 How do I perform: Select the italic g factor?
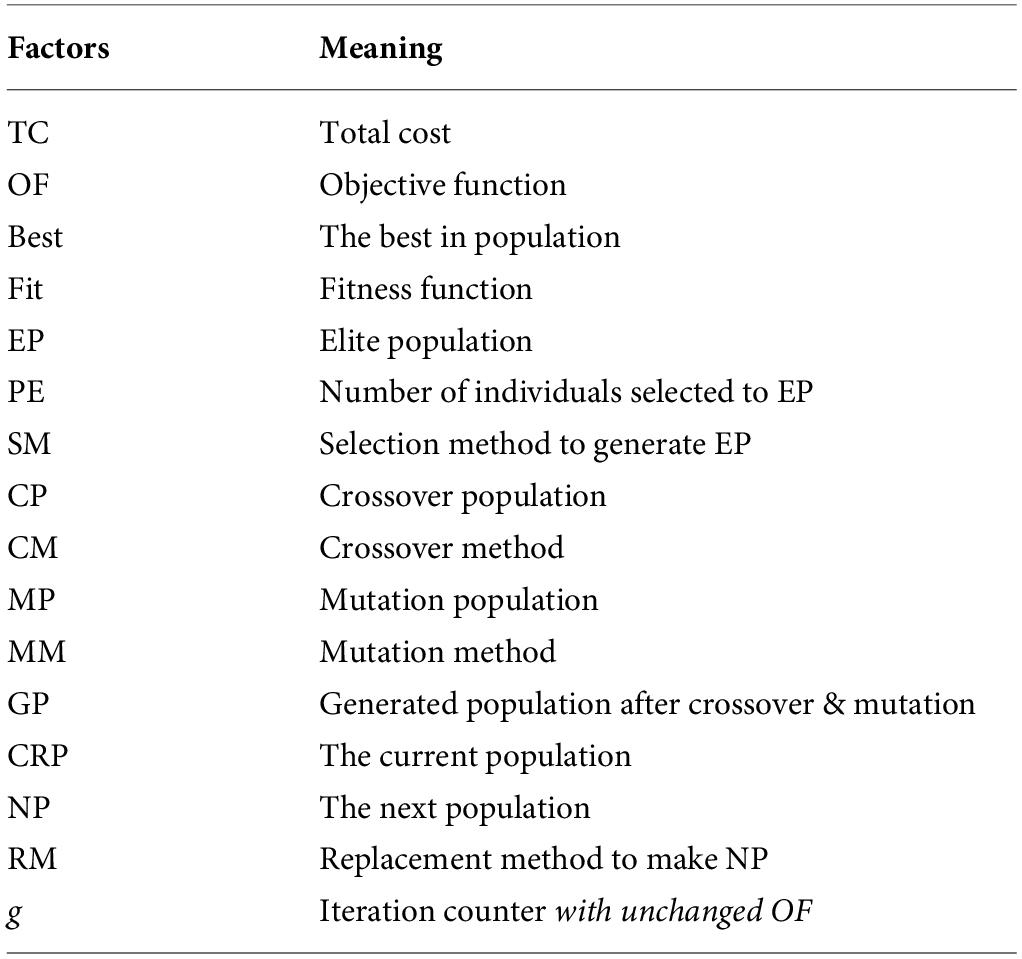tap(15, 914)
